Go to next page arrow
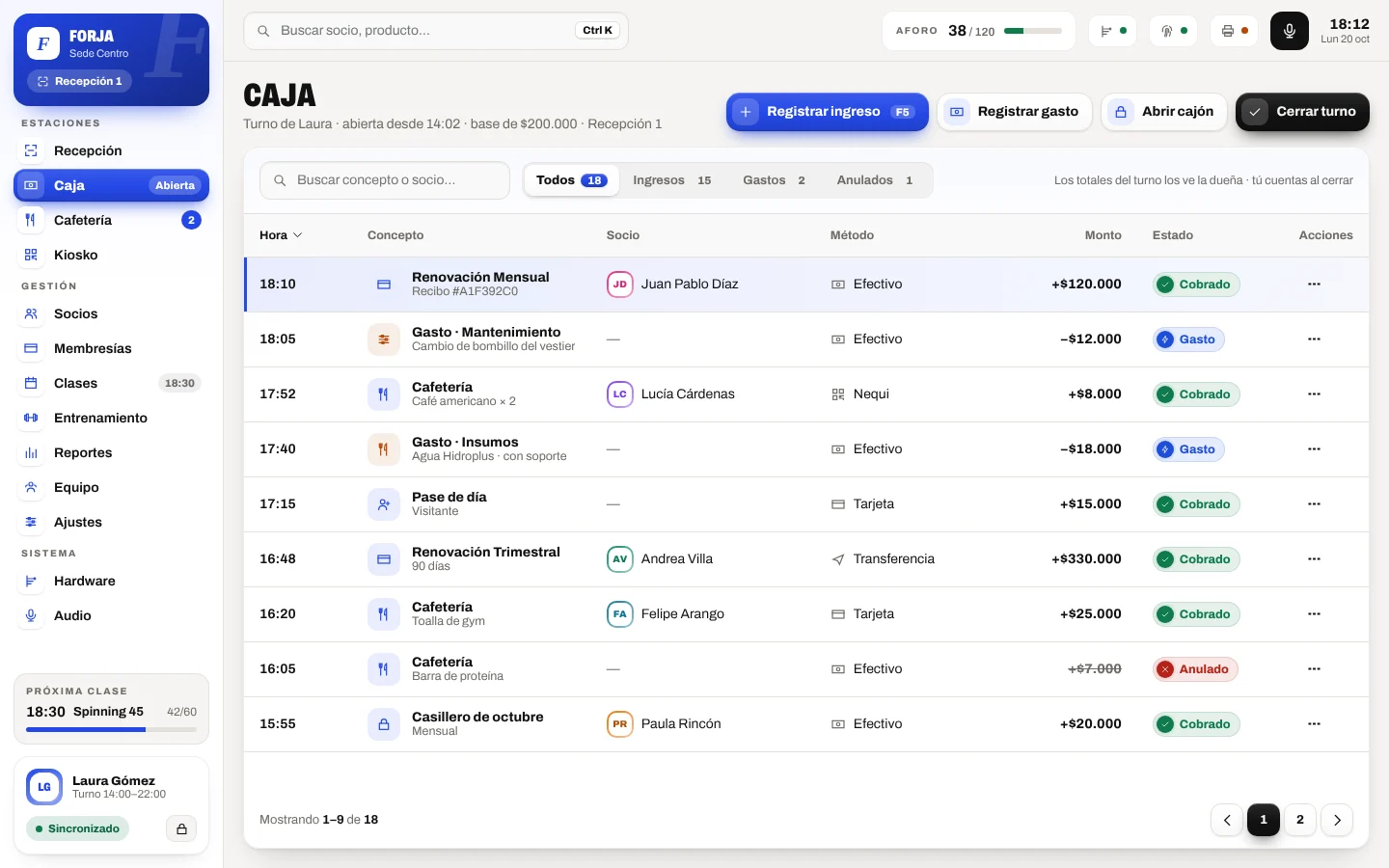Viewport: 1389px width, 868px height. (x=1337, y=820)
